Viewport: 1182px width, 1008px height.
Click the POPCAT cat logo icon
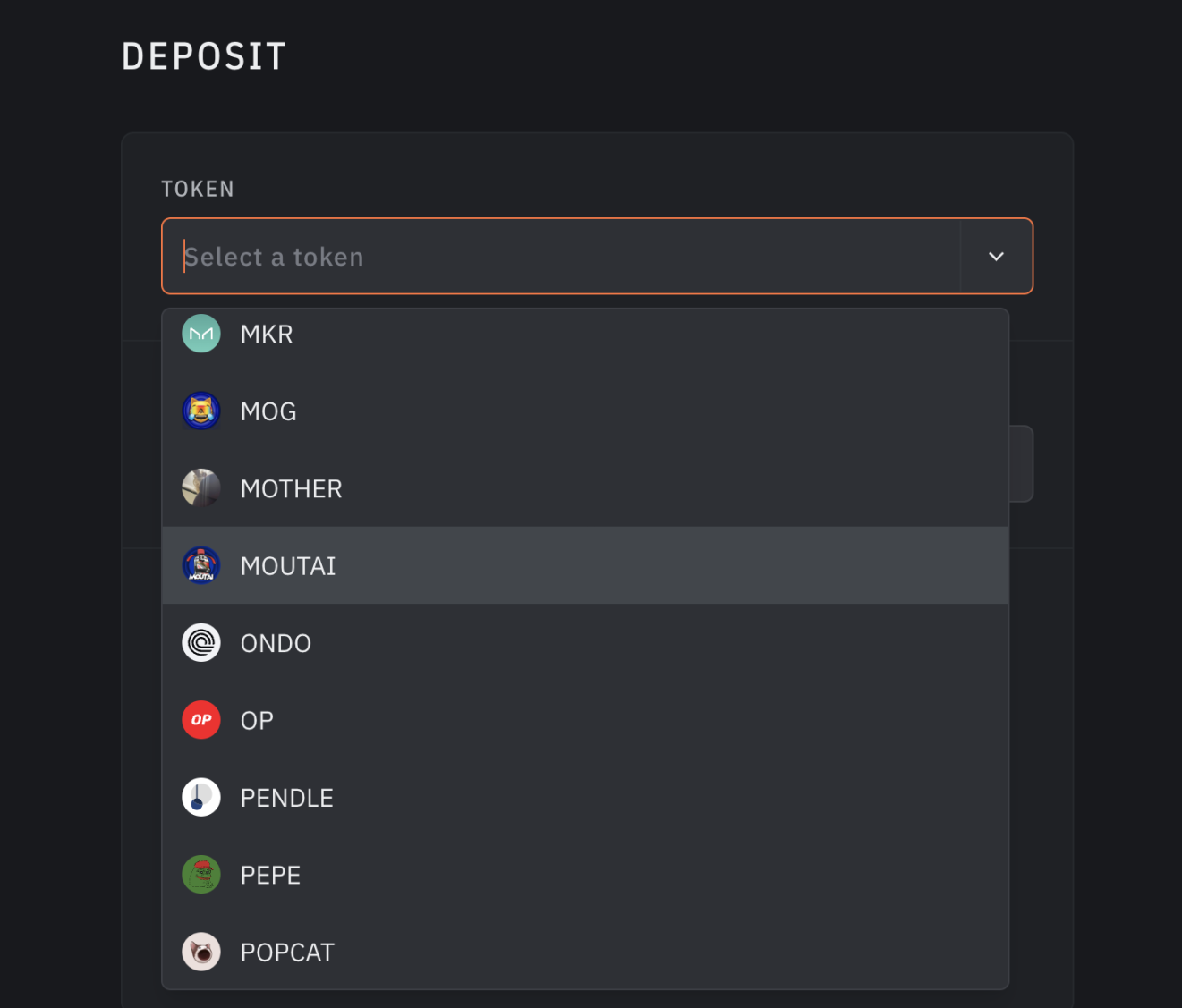point(201,953)
